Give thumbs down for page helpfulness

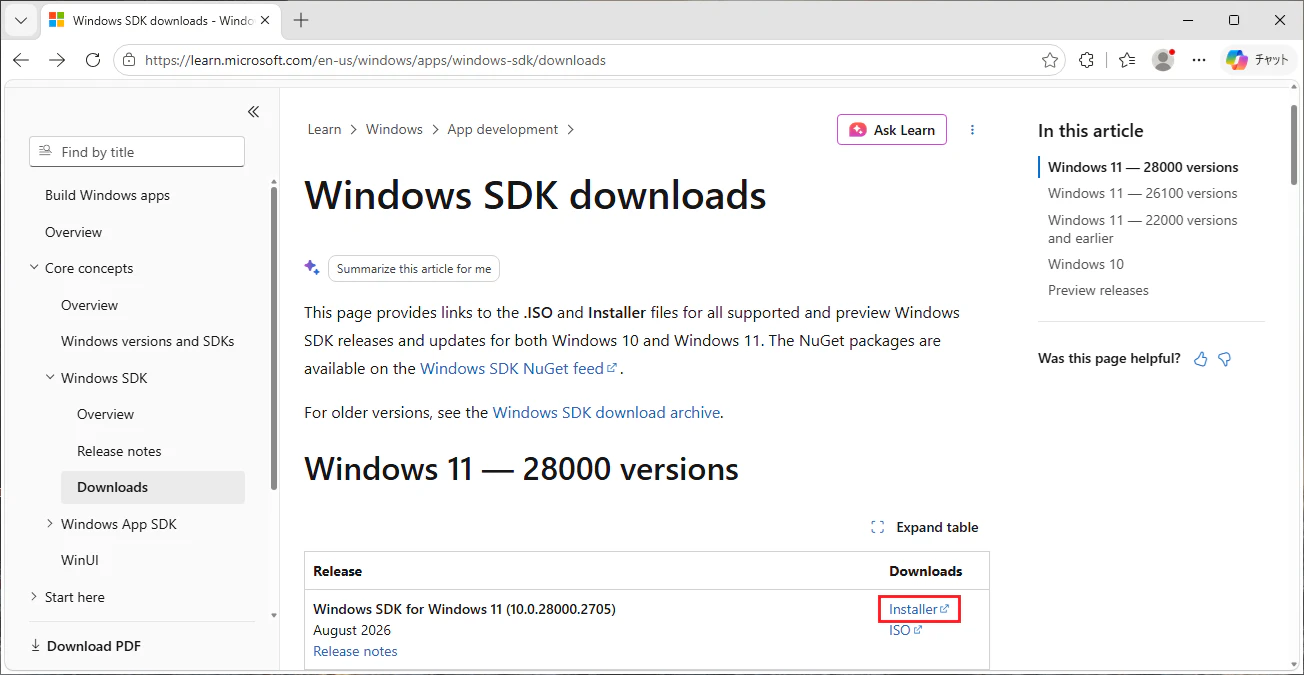pyautogui.click(x=1224, y=359)
